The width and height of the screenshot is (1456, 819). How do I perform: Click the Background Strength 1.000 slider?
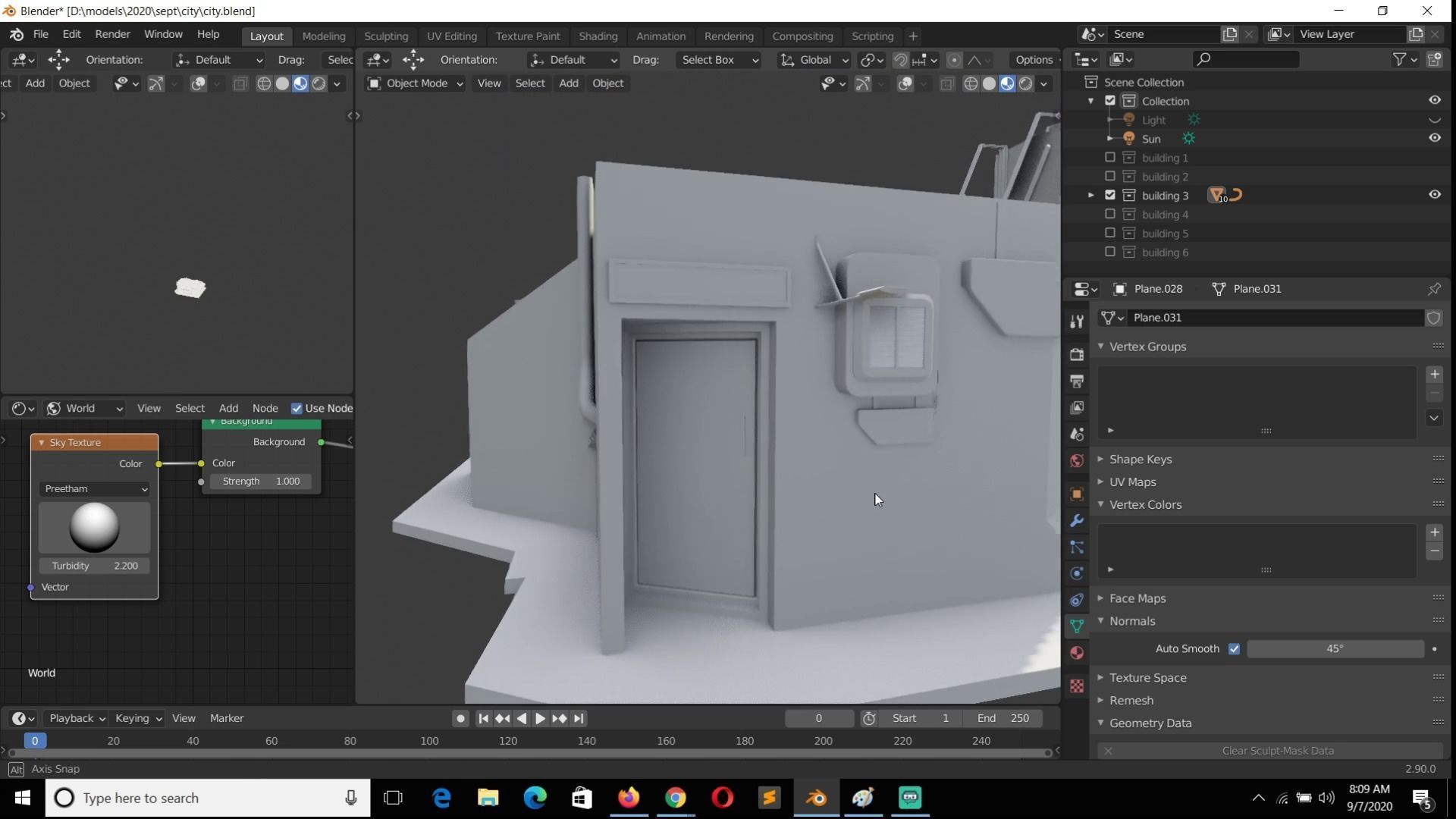261,482
